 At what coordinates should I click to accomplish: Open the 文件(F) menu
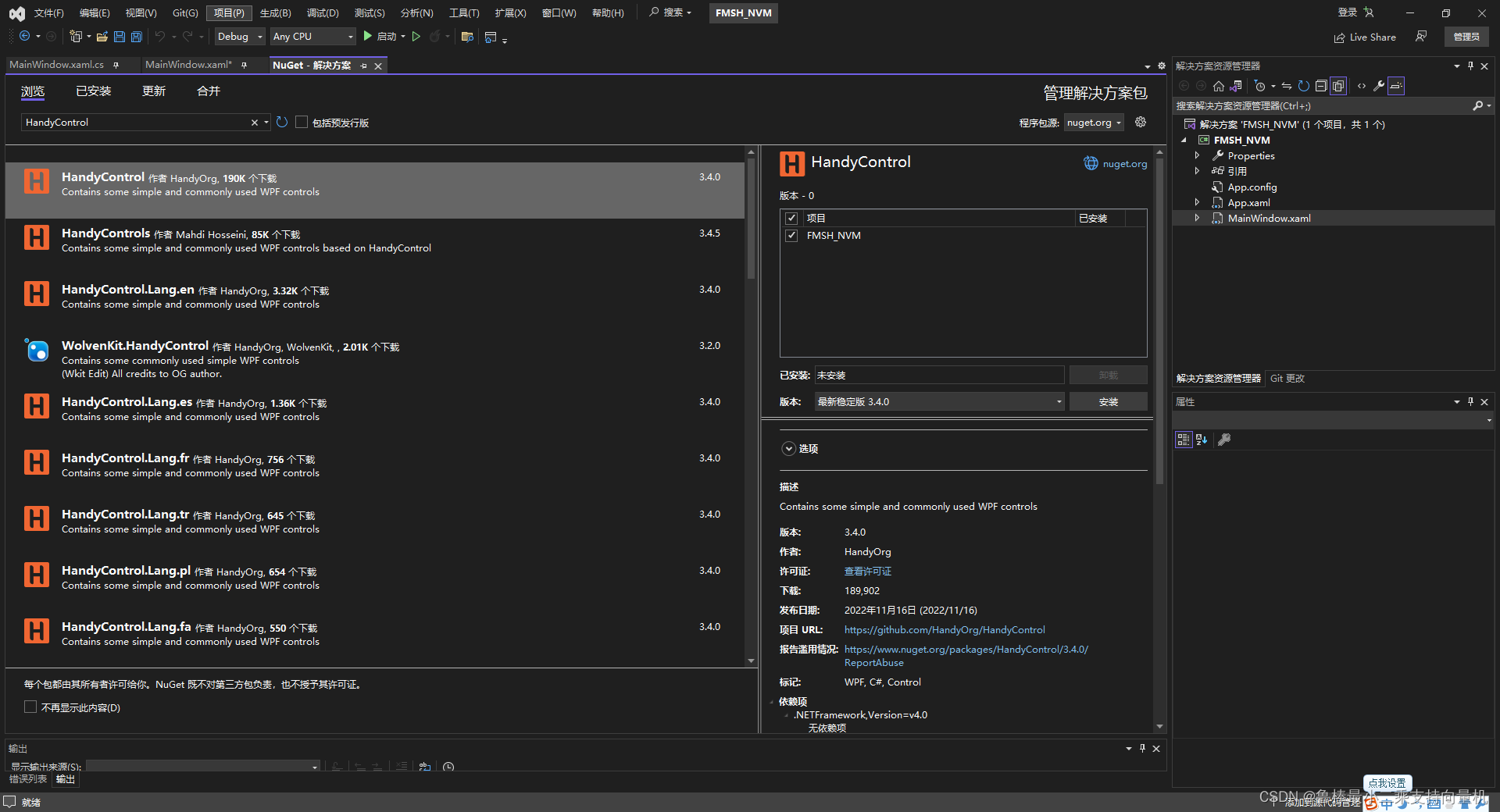[48, 12]
